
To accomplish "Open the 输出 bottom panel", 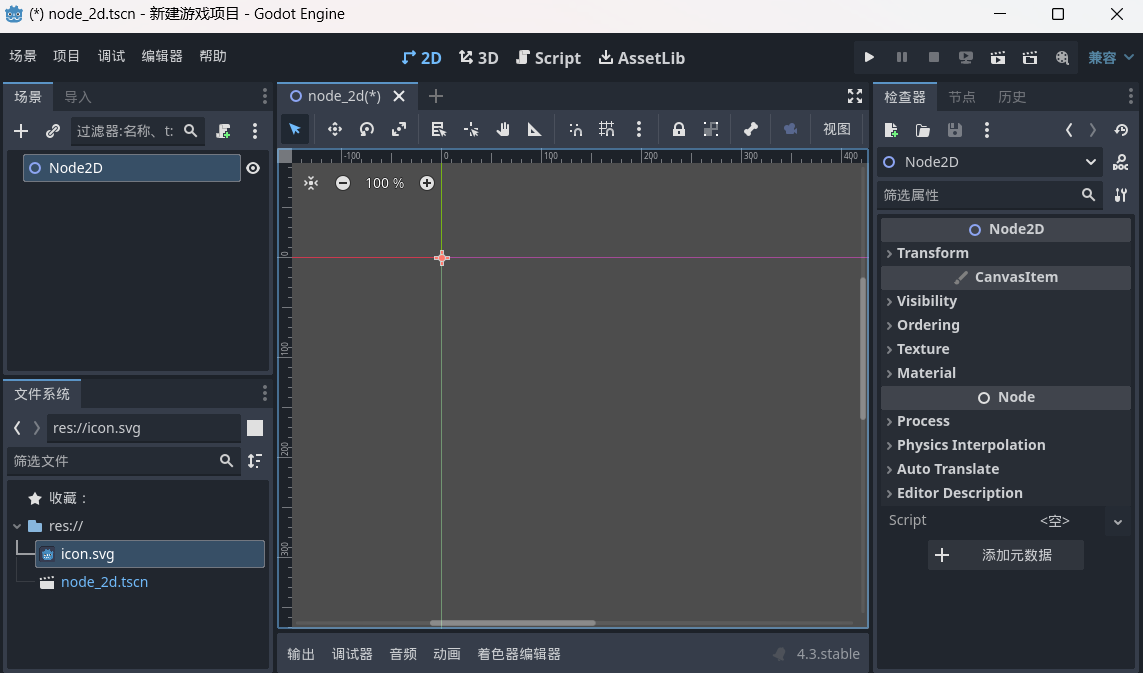I will [301, 654].
